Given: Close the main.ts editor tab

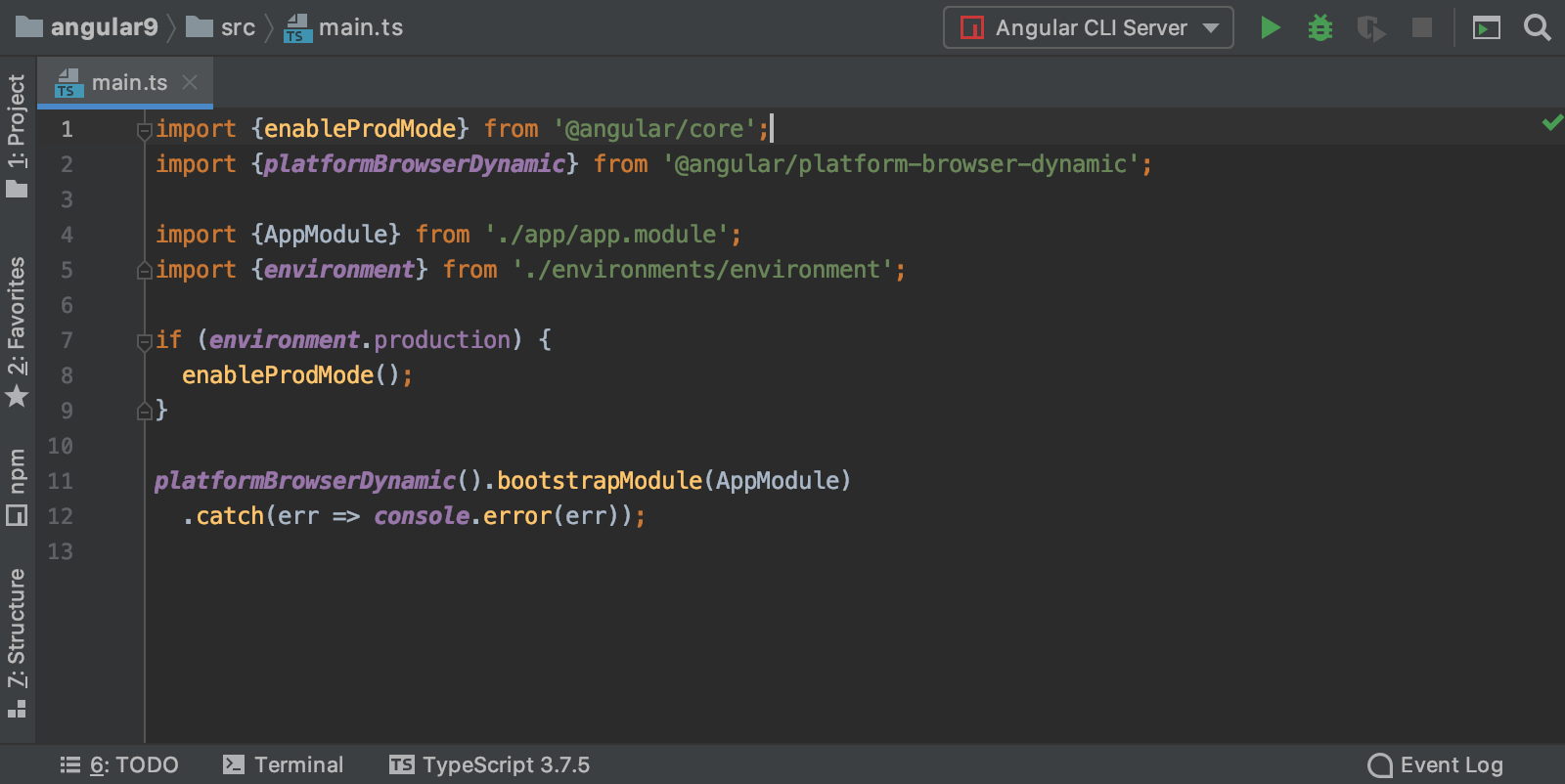Looking at the screenshot, I should (x=190, y=83).
